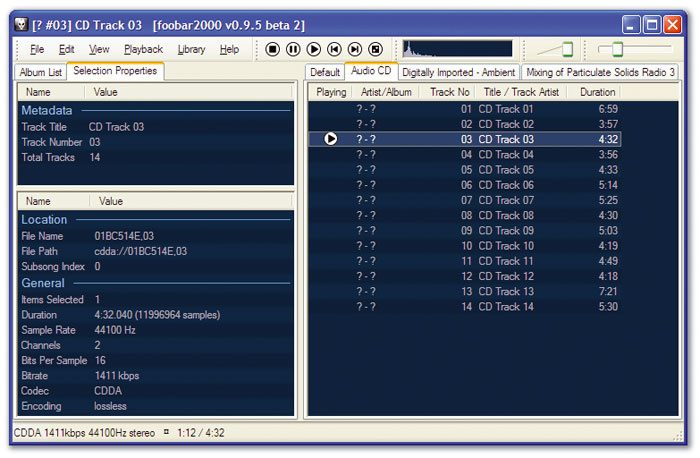The image size is (700, 458).
Task: Open the Edit menu
Action: point(67,49)
